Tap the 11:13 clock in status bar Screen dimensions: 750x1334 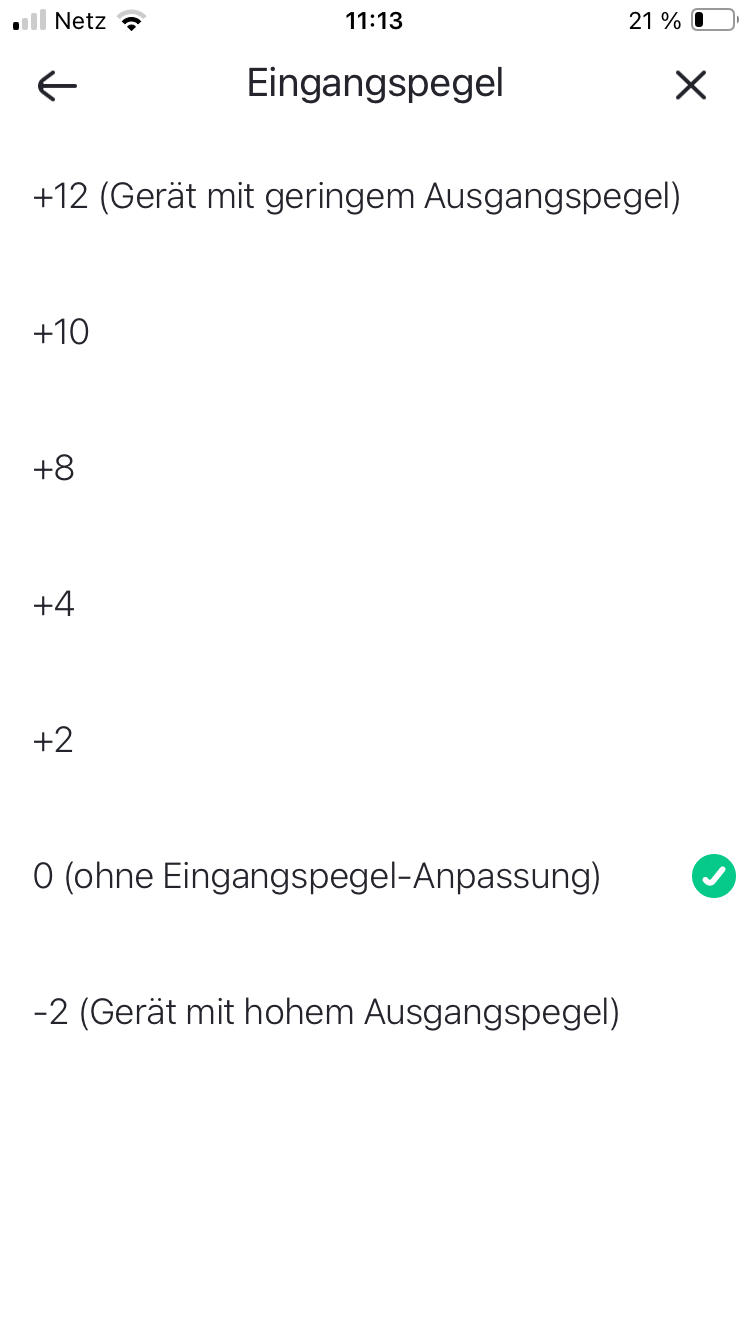pyautogui.click(x=374, y=21)
